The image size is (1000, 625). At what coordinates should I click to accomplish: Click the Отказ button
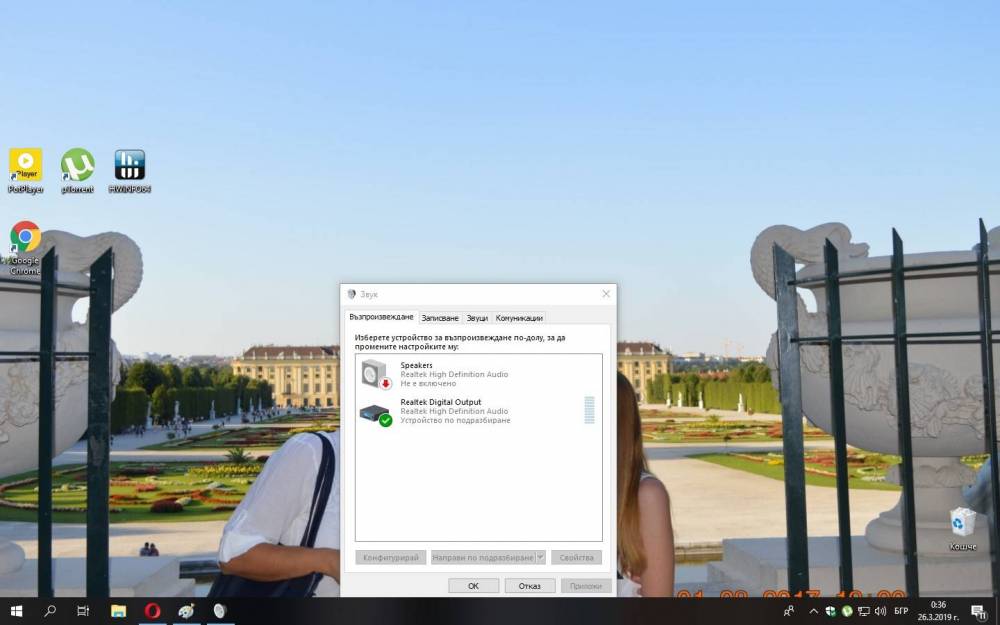(x=529, y=585)
